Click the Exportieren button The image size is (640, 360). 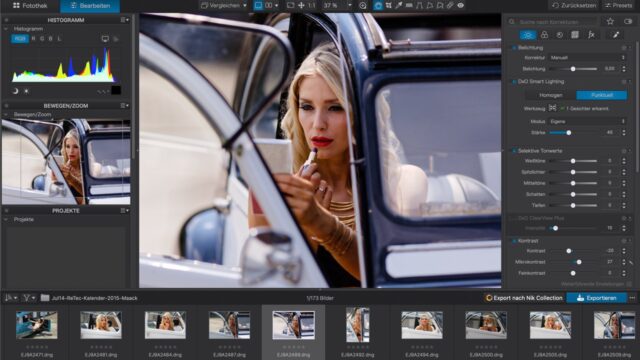coord(596,298)
